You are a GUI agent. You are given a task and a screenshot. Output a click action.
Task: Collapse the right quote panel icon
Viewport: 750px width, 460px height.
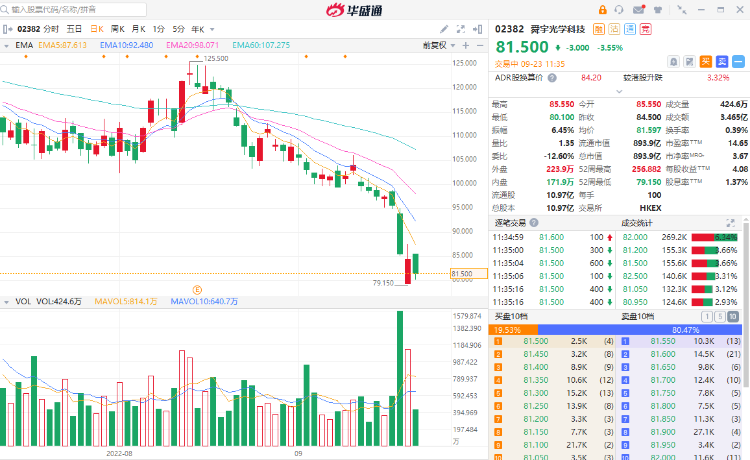477,29
